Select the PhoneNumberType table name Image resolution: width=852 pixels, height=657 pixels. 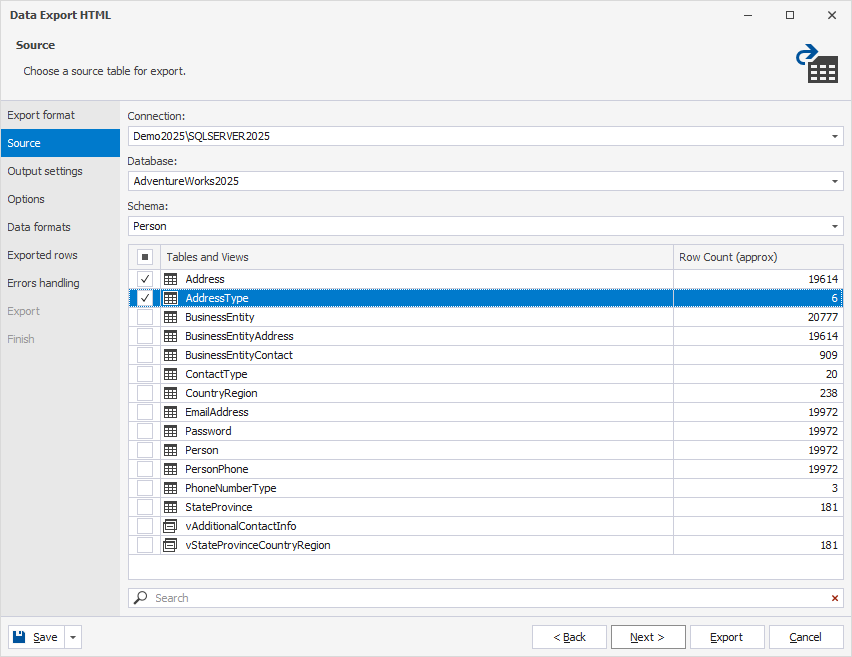[230, 489]
